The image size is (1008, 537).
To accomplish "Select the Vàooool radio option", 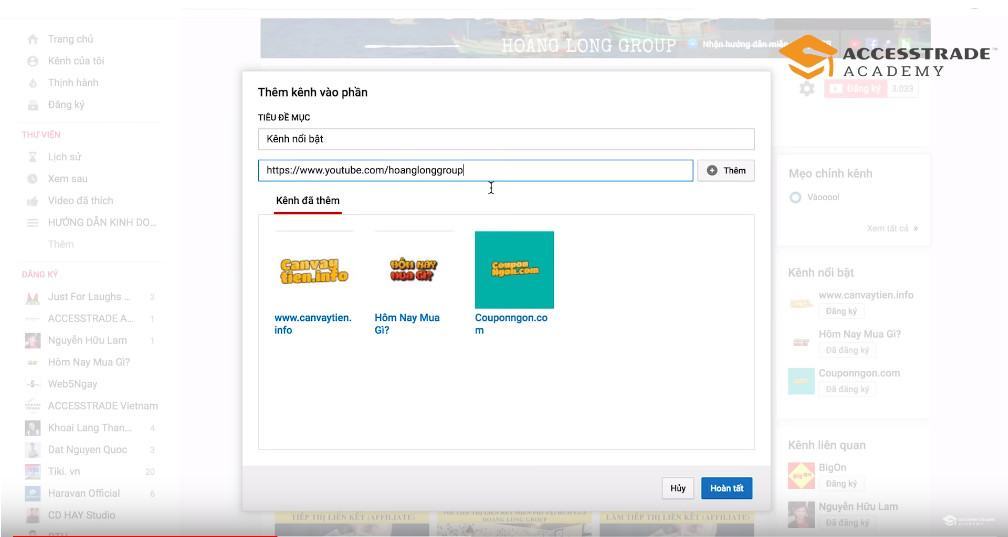I will 795,197.
